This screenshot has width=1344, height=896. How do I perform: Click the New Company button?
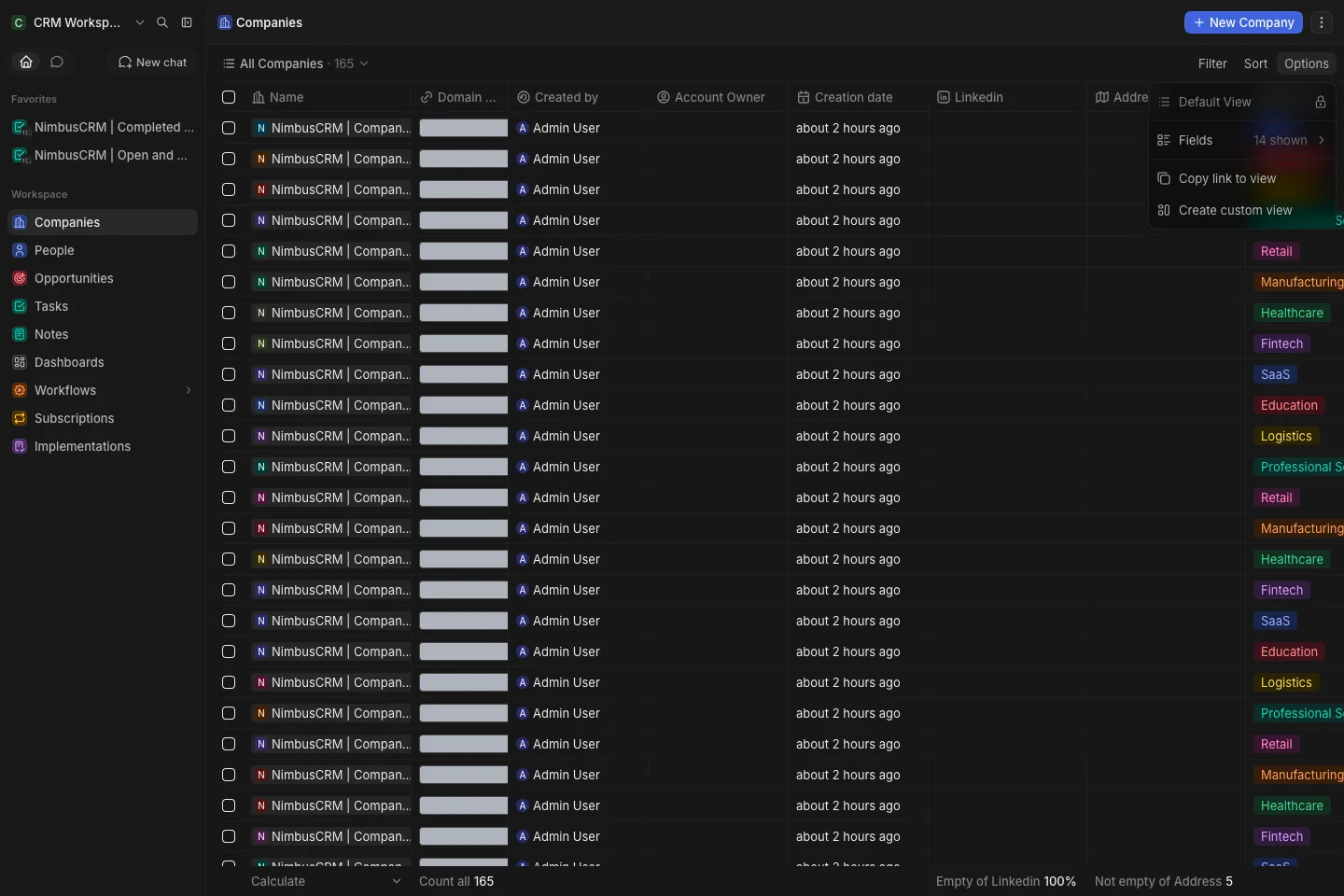1243,22
